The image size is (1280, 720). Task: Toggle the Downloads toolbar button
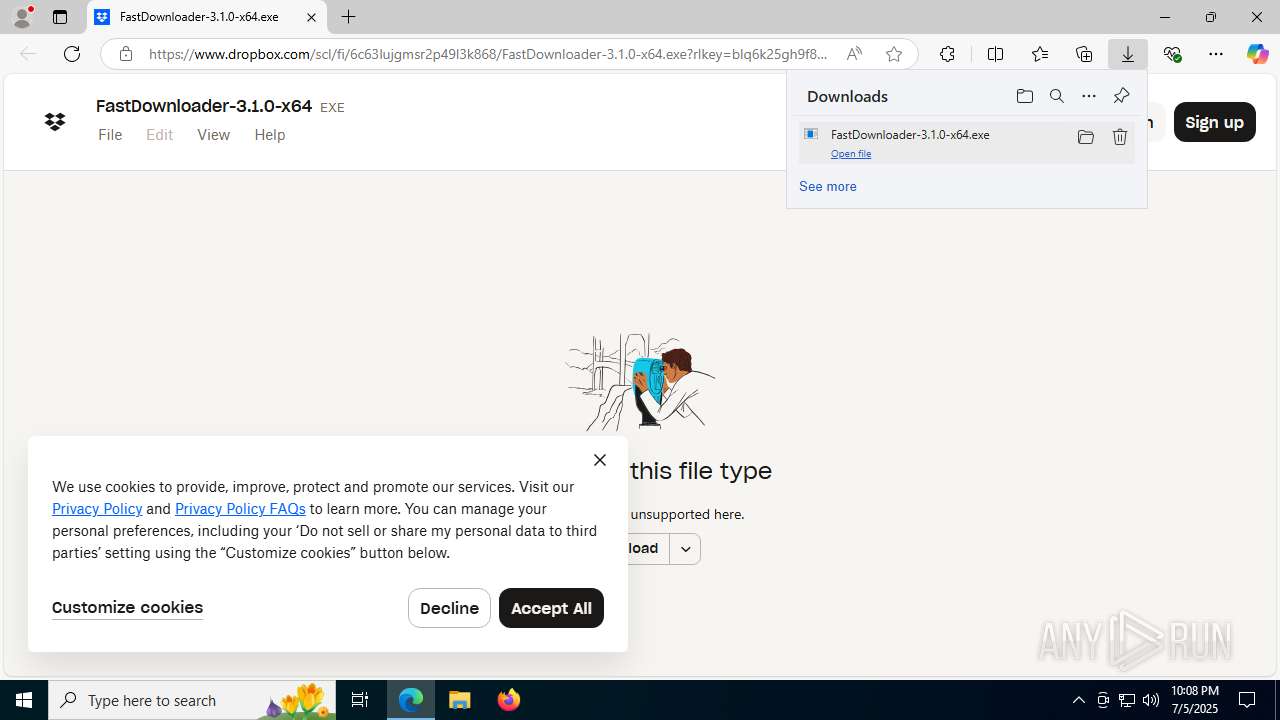coord(1128,54)
